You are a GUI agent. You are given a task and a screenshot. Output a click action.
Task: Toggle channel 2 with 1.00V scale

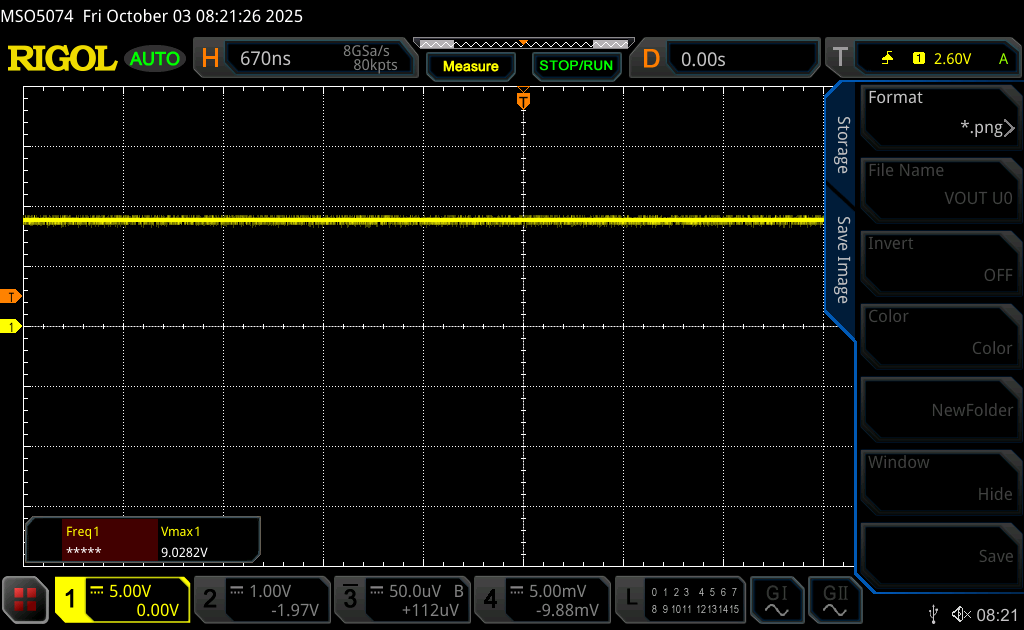tap(263, 600)
